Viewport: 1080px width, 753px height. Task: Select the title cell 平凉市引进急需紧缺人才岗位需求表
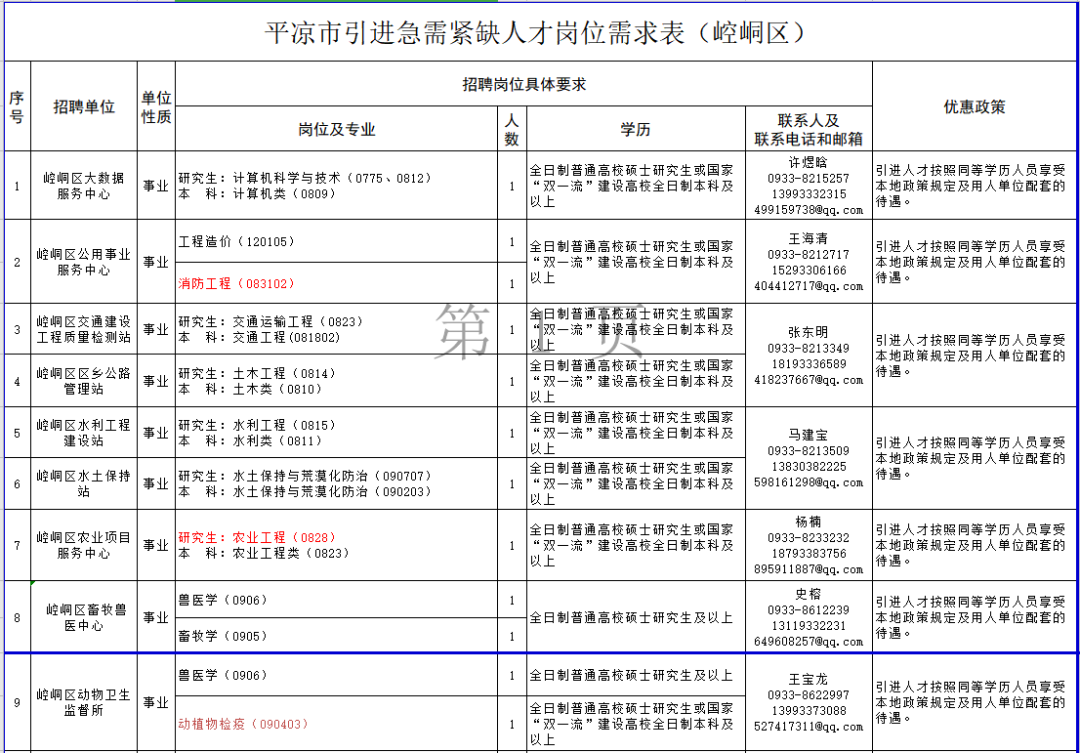(541, 32)
